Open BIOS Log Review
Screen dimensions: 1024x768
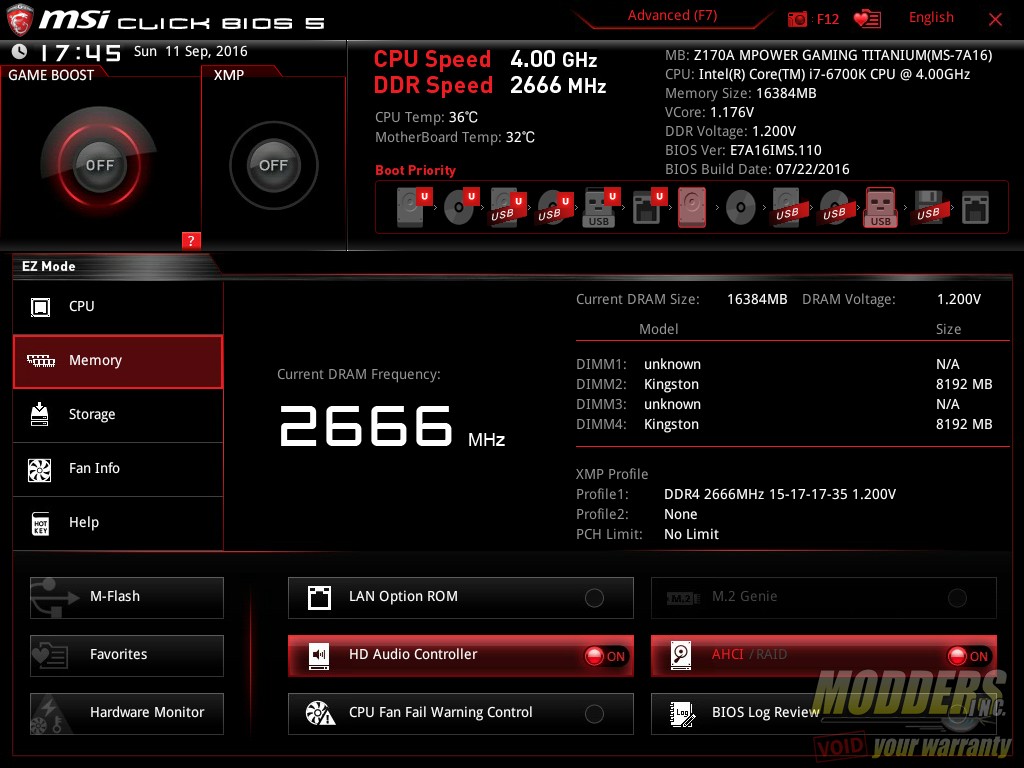(x=824, y=714)
